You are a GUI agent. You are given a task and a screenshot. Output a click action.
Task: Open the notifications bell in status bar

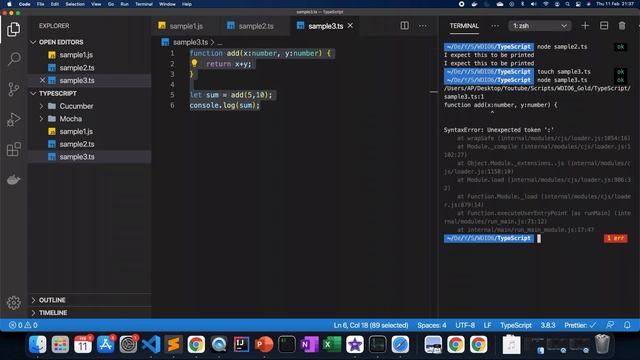pos(627,325)
